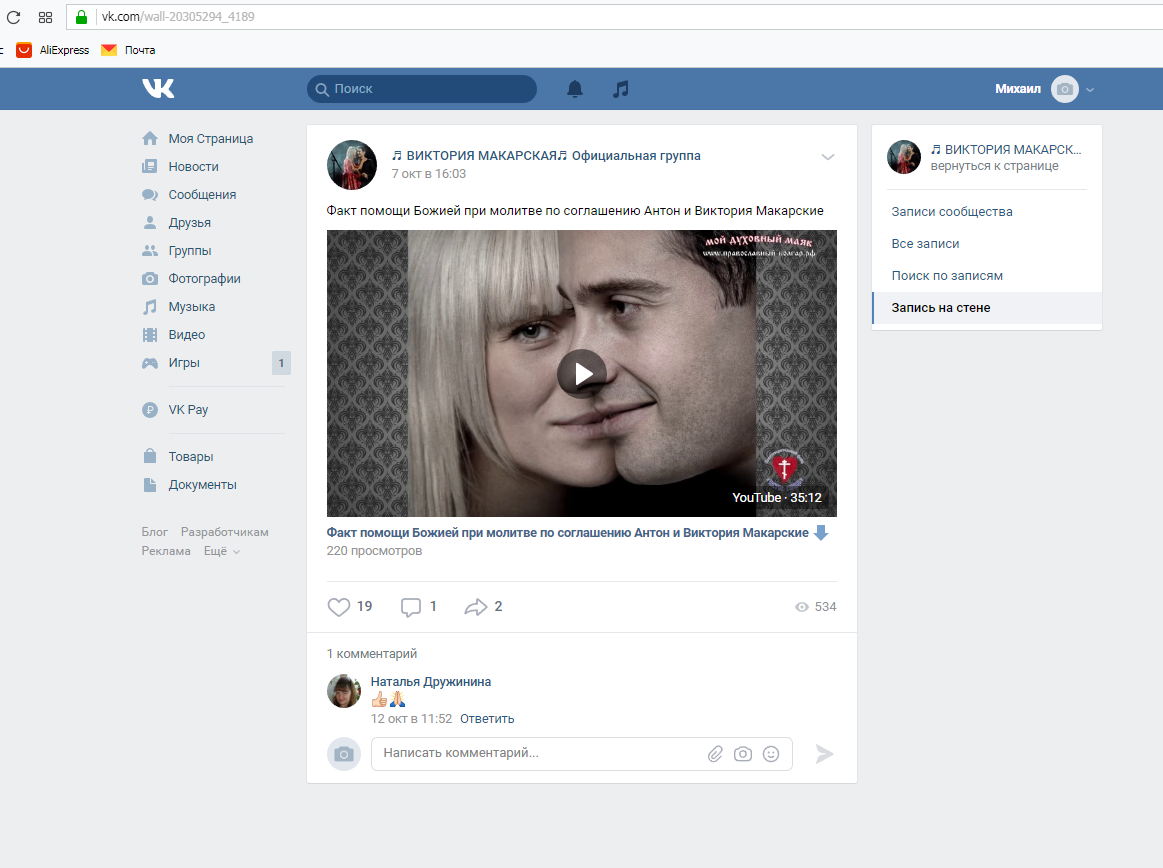Click your avatar placeholder beside comment box
Screen dimensions: 1163x868
click(x=344, y=754)
